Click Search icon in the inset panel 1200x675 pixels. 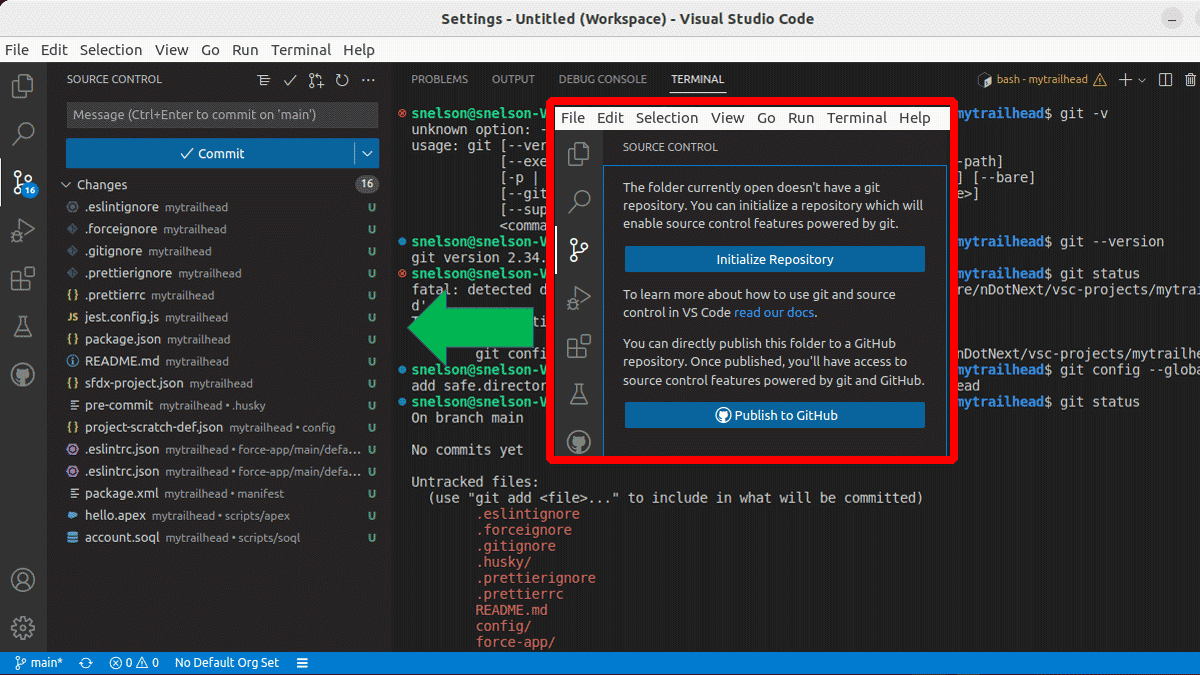coord(578,202)
